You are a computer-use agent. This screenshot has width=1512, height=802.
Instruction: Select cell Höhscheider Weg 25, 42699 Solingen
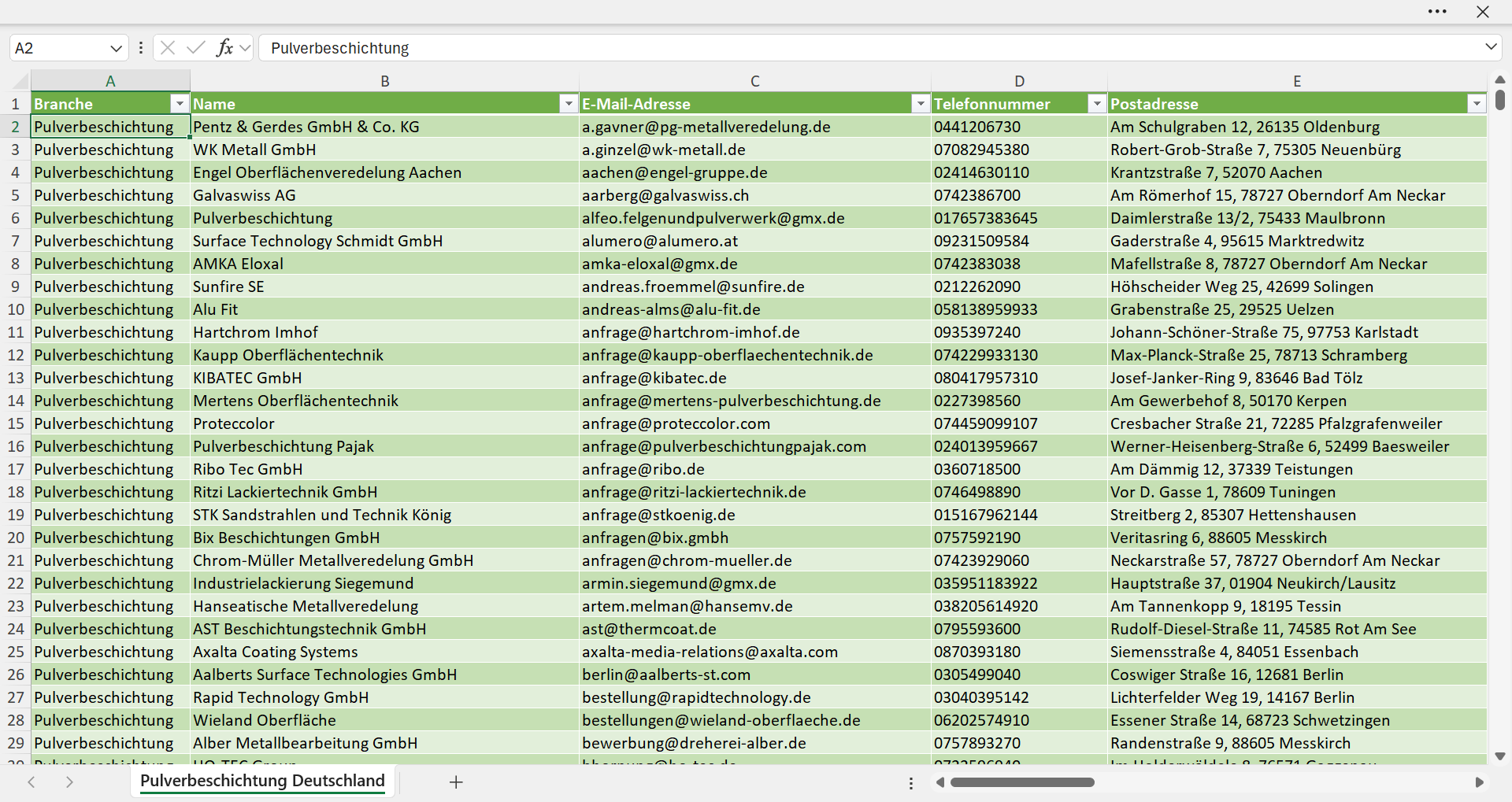click(x=1297, y=286)
